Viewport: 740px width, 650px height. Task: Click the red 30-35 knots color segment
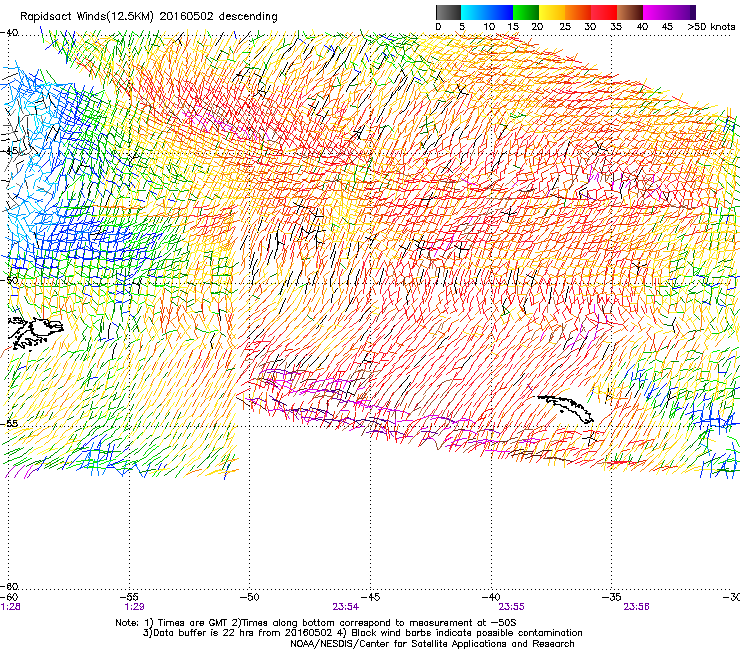604,12
